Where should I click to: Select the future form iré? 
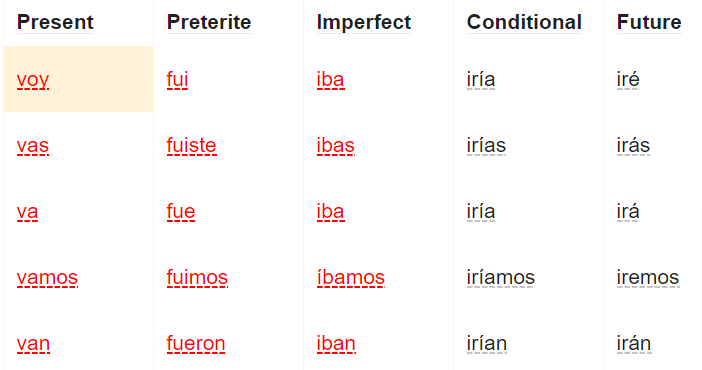click(x=628, y=80)
